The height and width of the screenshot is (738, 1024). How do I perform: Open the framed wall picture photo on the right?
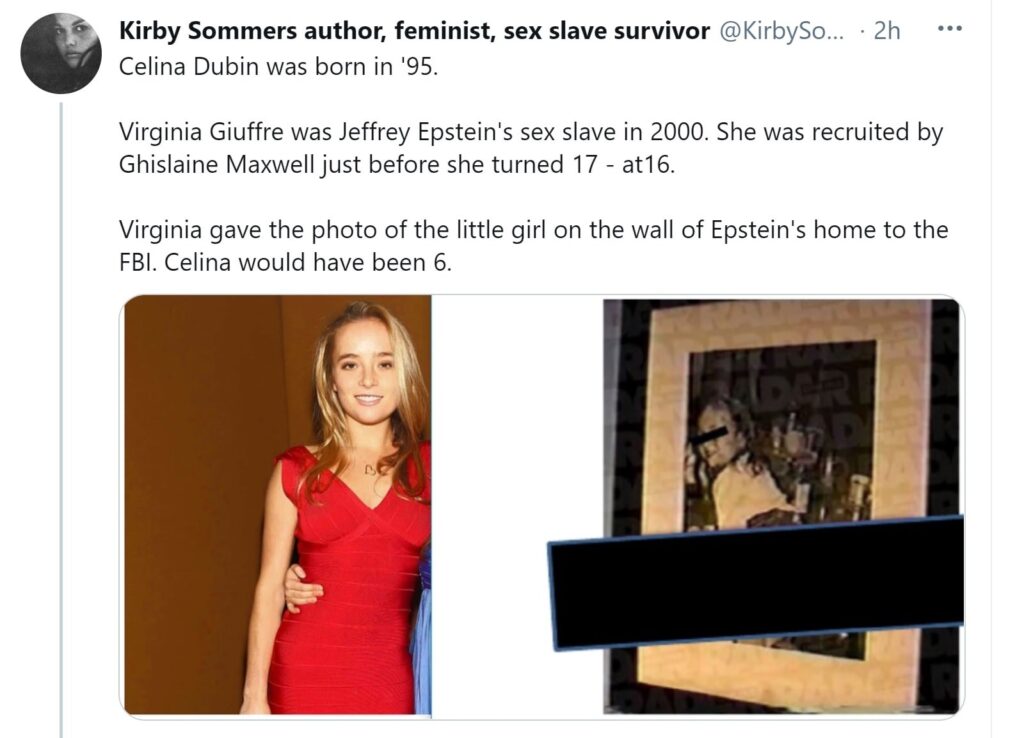tap(781, 506)
